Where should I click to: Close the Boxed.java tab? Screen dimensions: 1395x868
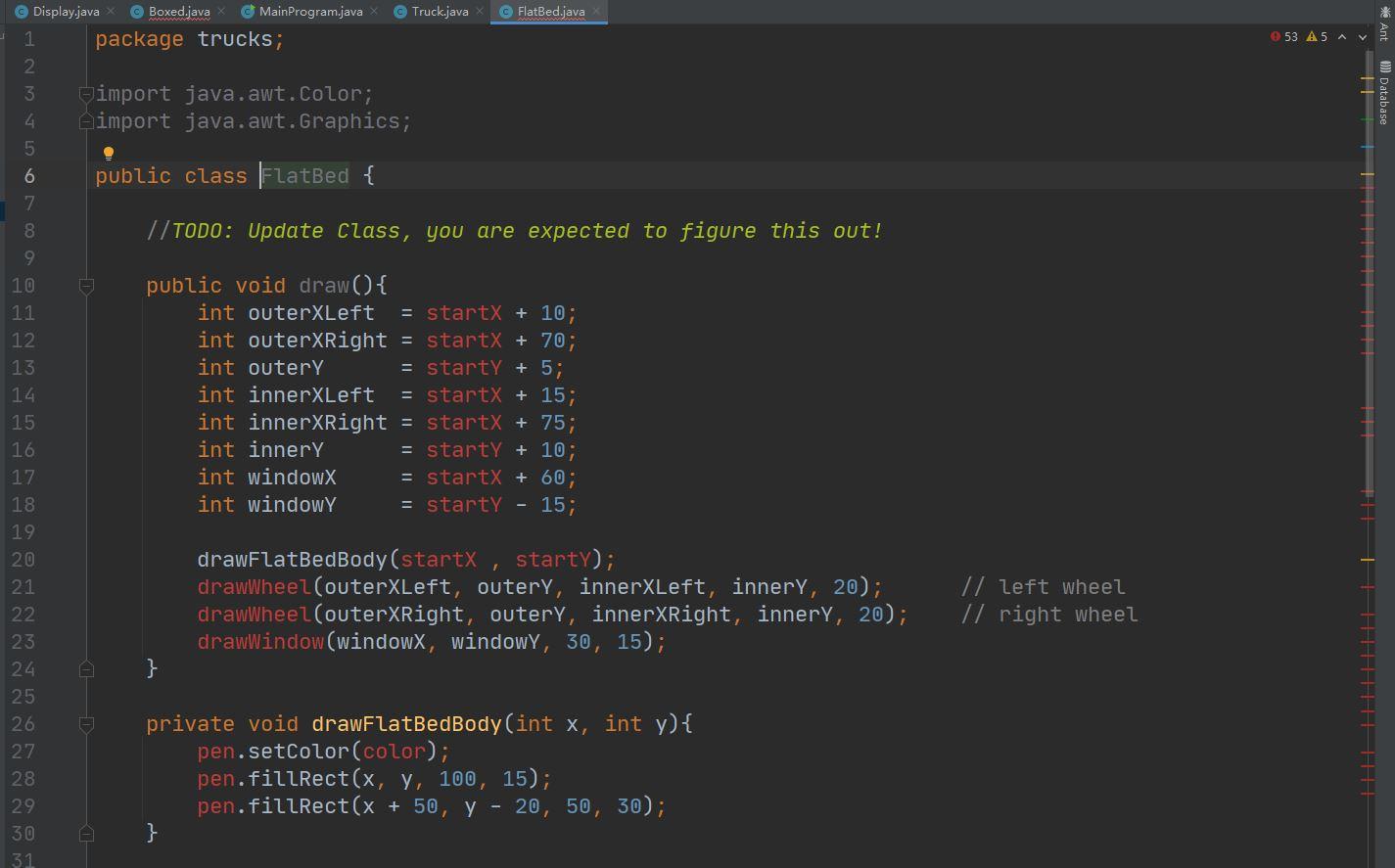coord(221,12)
